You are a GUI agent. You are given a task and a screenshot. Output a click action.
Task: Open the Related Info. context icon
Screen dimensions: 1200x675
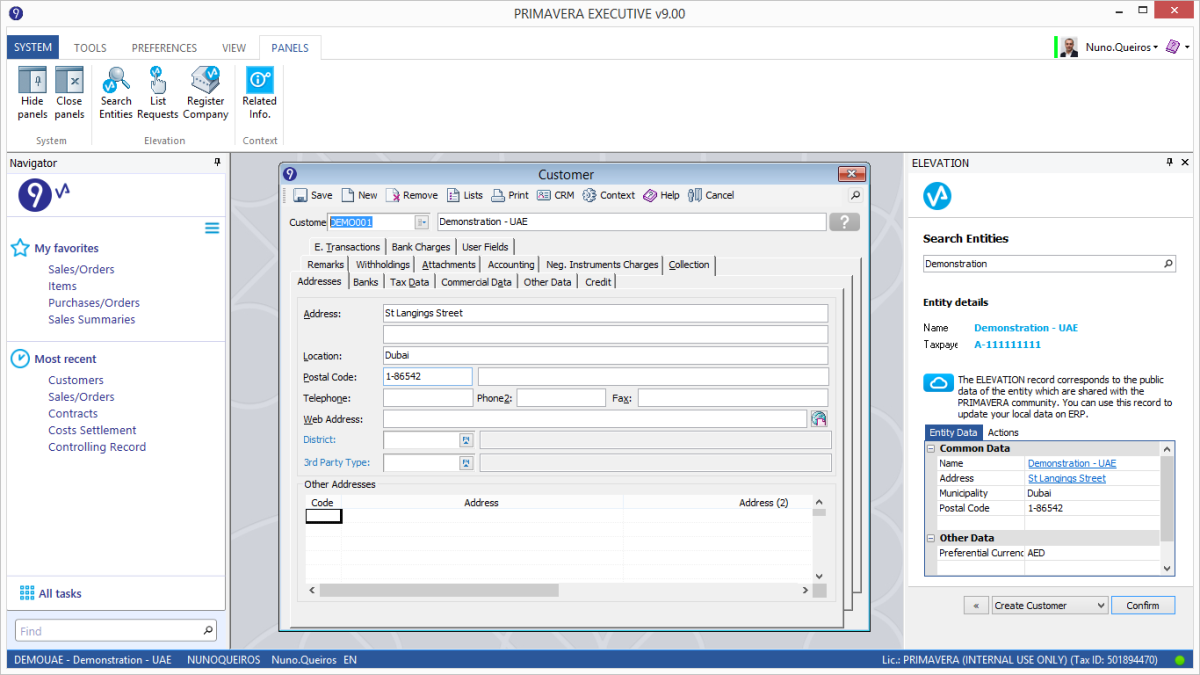259,93
